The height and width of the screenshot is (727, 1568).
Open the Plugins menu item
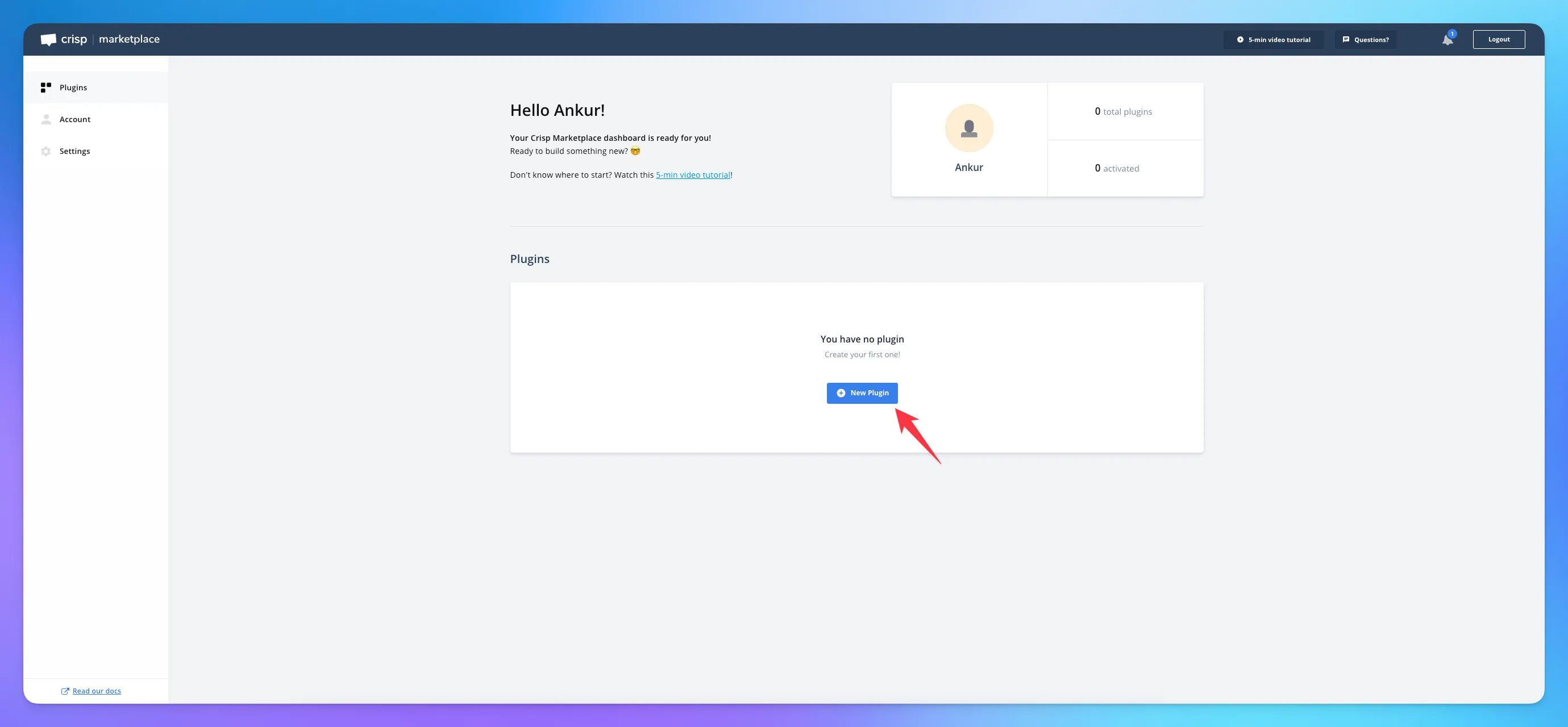pyautogui.click(x=95, y=87)
